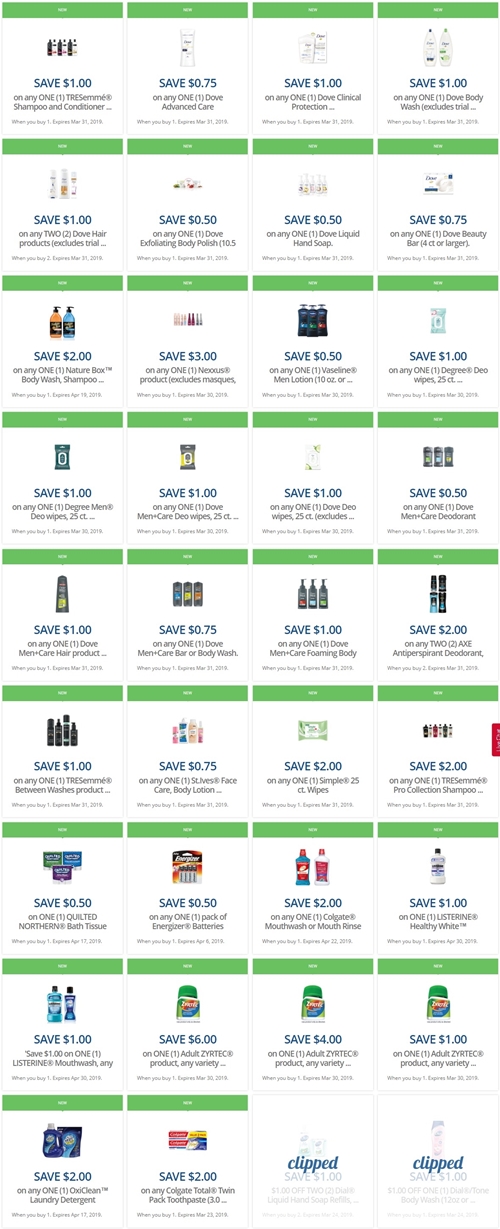The width and height of the screenshot is (500, 1229).
Task: Unclip the clipped Dial/Tone Body Wash coupon
Action: [x=437, y=1163]
